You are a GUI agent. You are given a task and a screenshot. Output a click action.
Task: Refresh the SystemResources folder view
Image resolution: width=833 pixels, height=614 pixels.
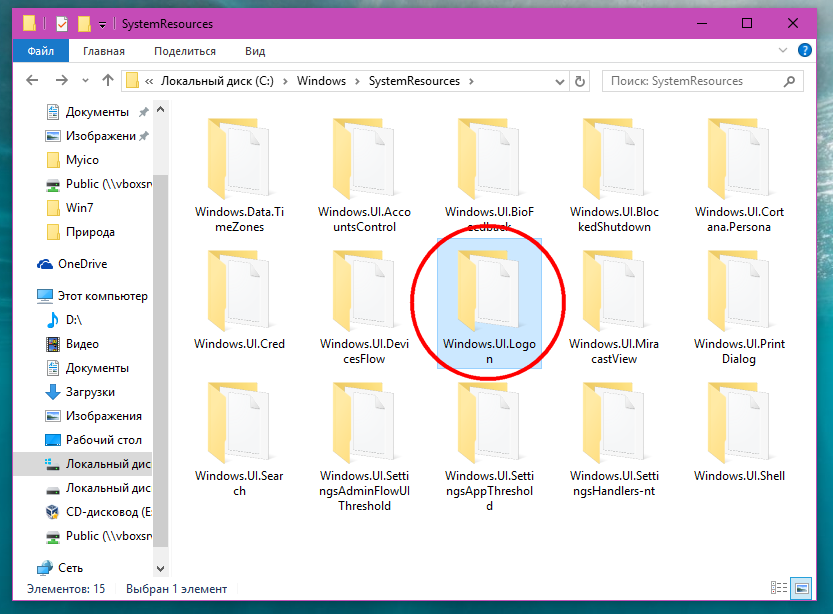(x=580, y=81)
